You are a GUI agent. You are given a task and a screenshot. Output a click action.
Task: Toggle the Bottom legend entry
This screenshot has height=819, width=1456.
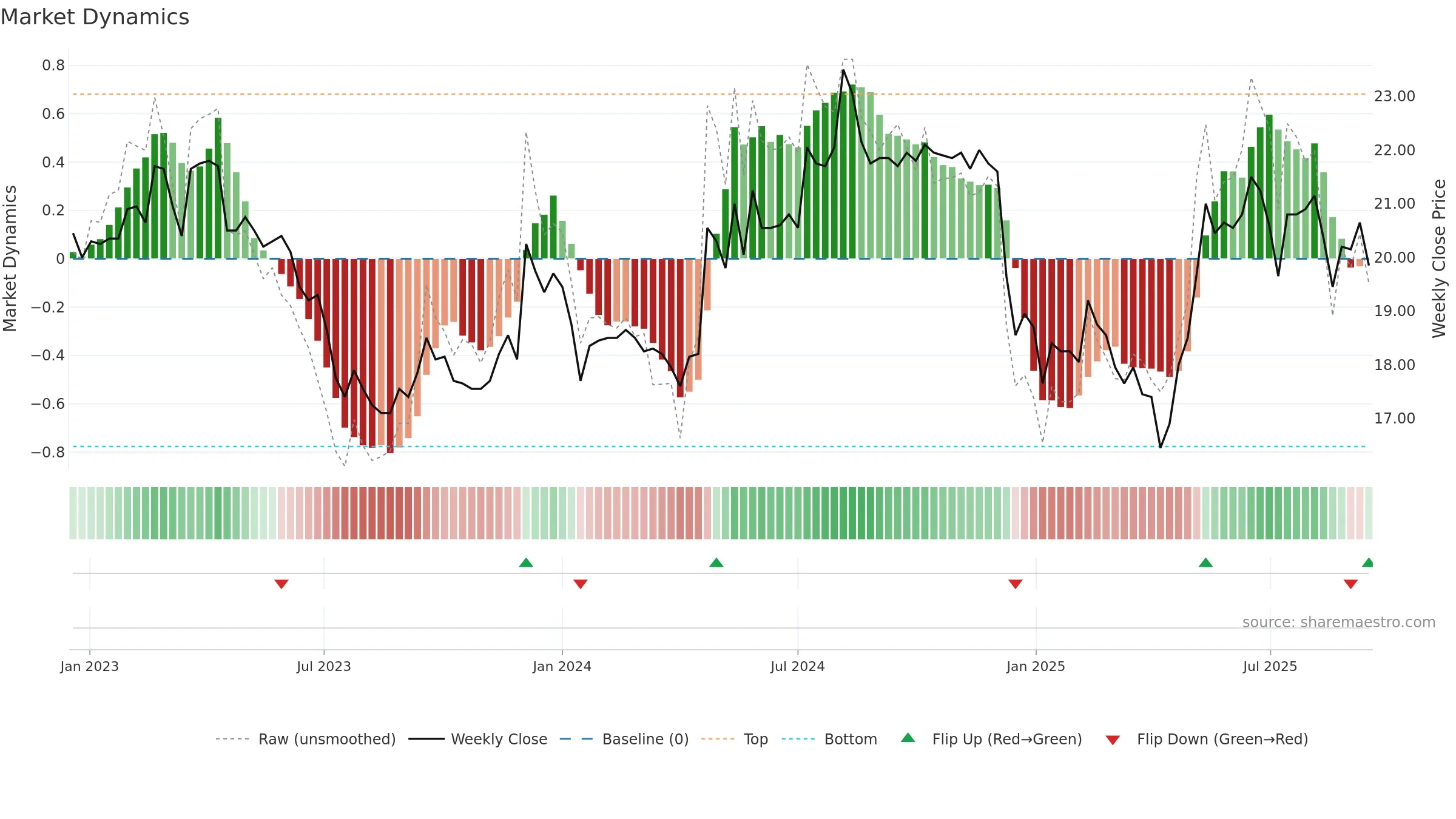coord(830,739)
